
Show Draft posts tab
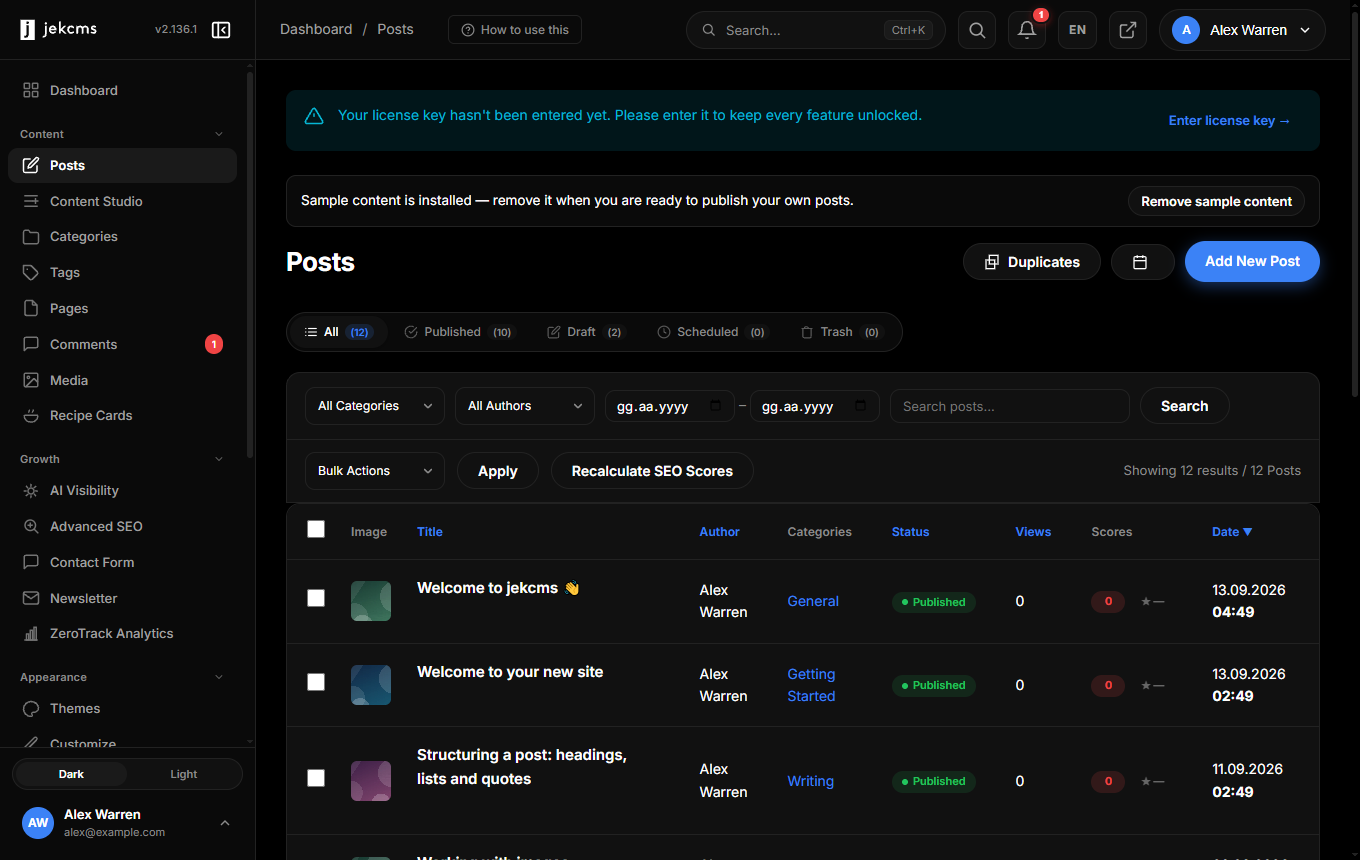[585, 332]
